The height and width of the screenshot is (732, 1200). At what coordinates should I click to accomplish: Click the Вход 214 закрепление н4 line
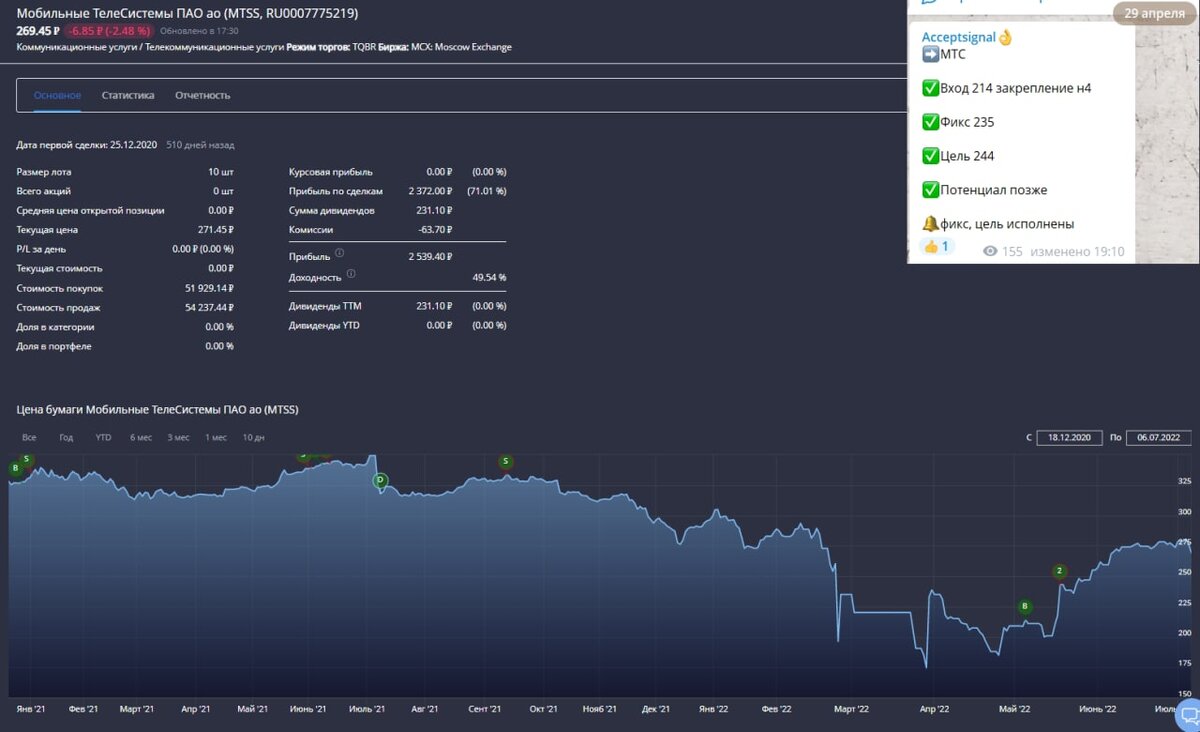point(1006,88)
